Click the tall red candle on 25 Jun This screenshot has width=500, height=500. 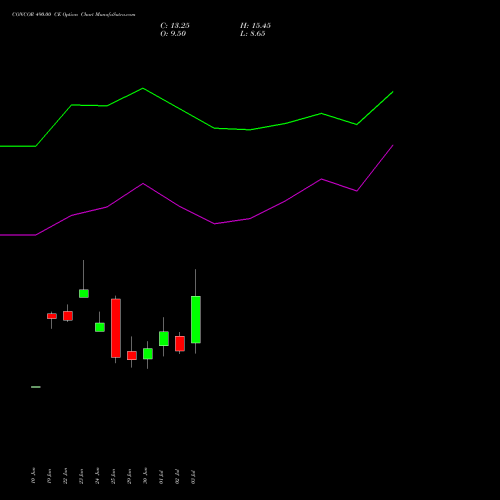coord(116,328)
